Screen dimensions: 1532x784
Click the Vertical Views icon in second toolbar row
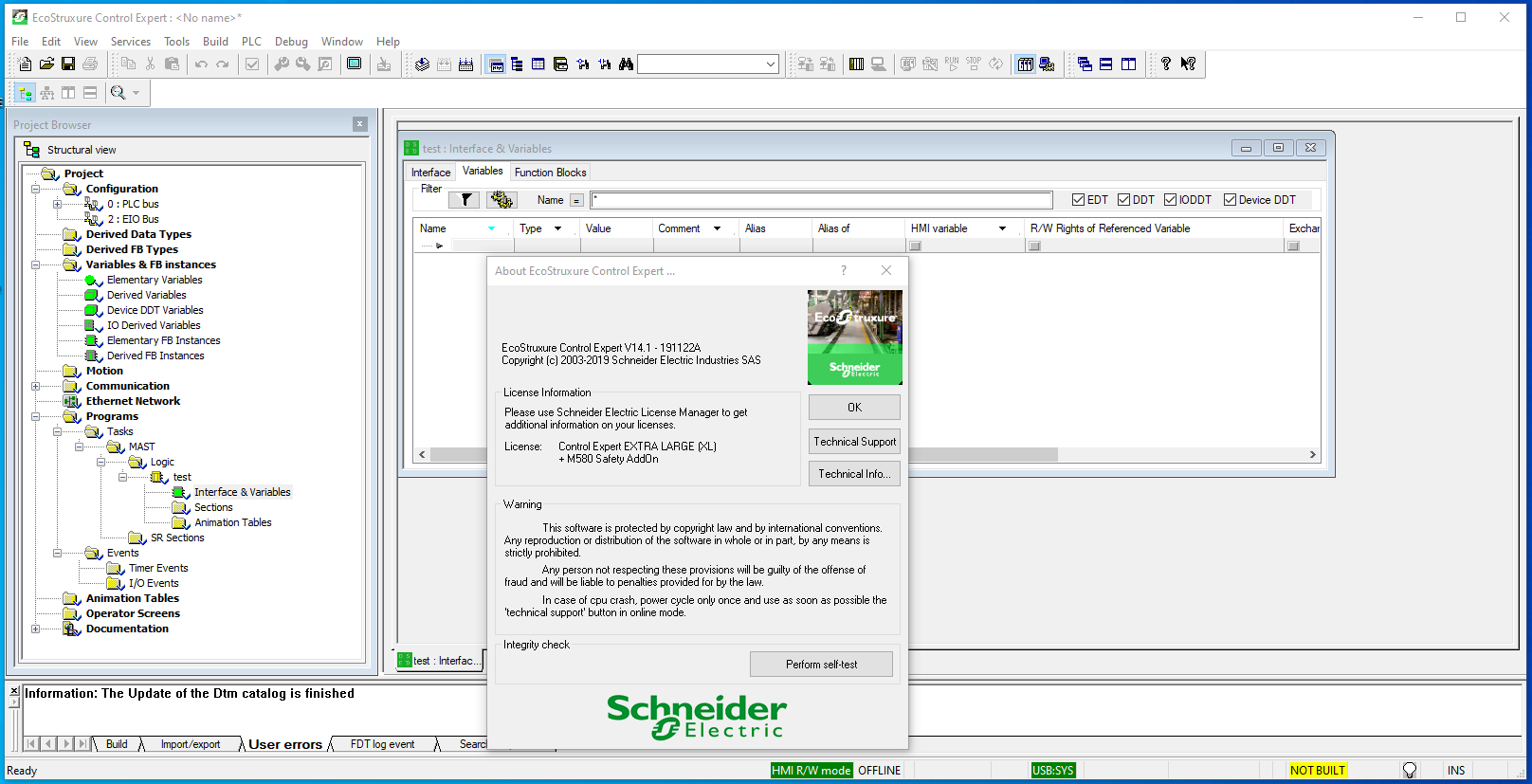tap(68, 92)
